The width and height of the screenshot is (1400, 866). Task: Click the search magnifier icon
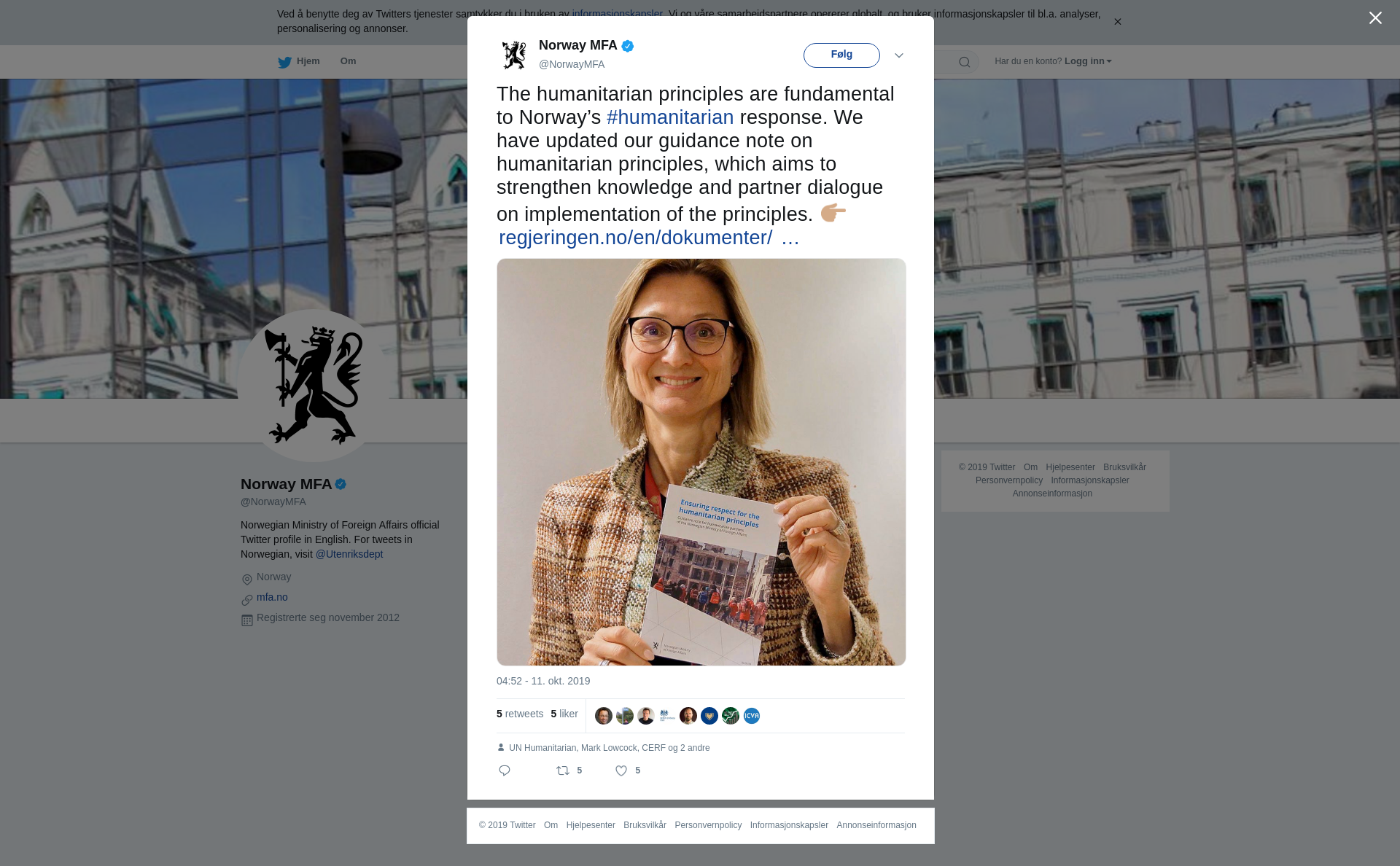pyautogui.click(x=965, y=62)
